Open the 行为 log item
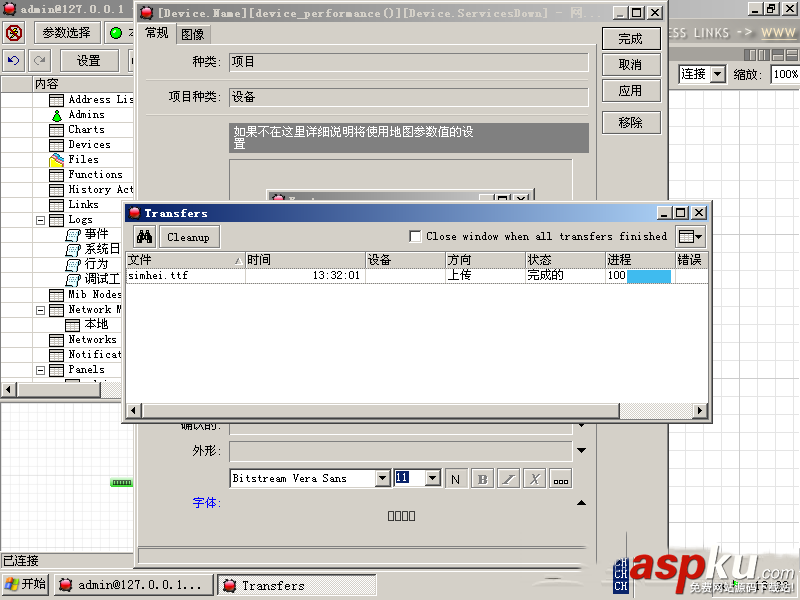 pyautogui.click(x=88, y=264)
